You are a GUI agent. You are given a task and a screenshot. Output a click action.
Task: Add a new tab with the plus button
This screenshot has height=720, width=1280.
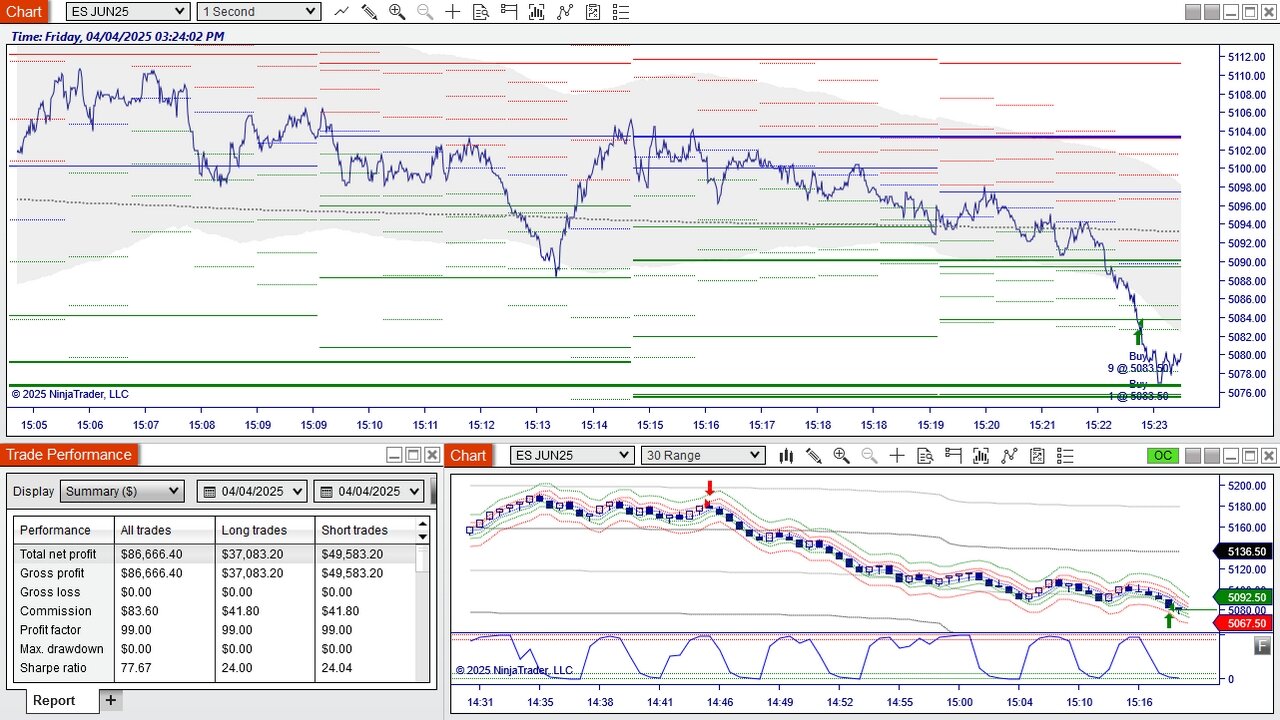coord(111,700)
